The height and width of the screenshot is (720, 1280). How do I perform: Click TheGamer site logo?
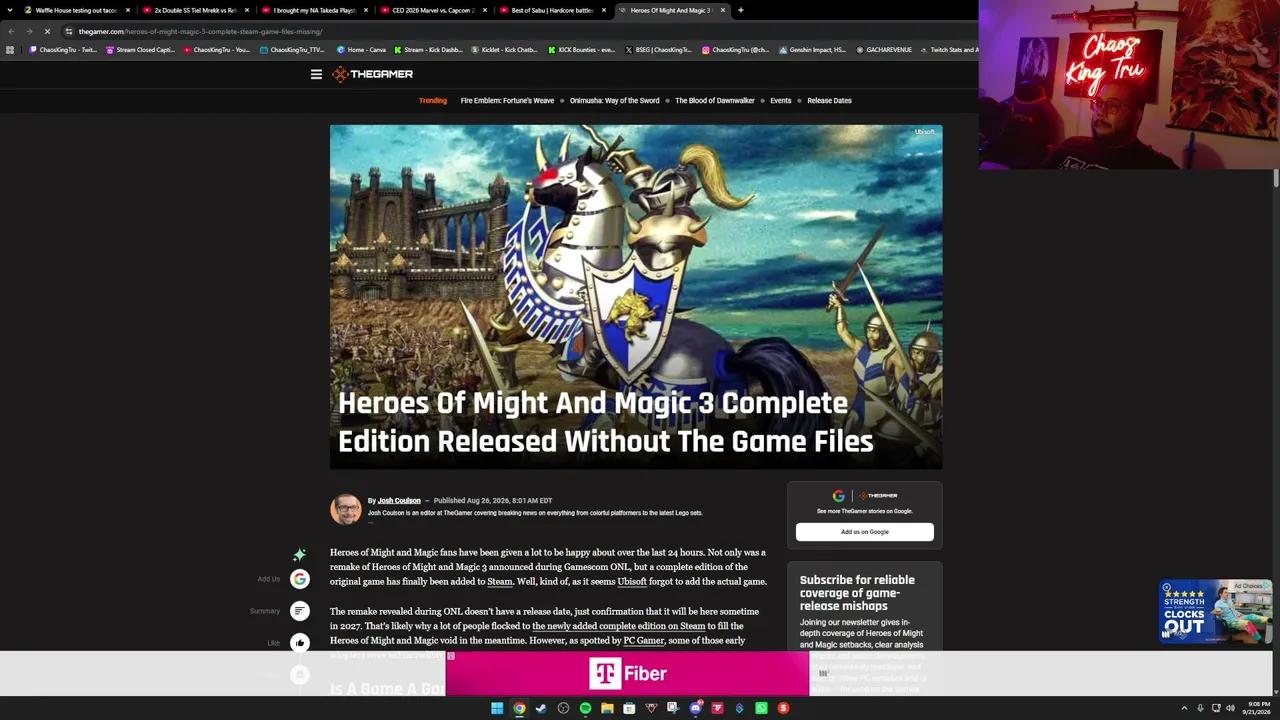(373, 74)
